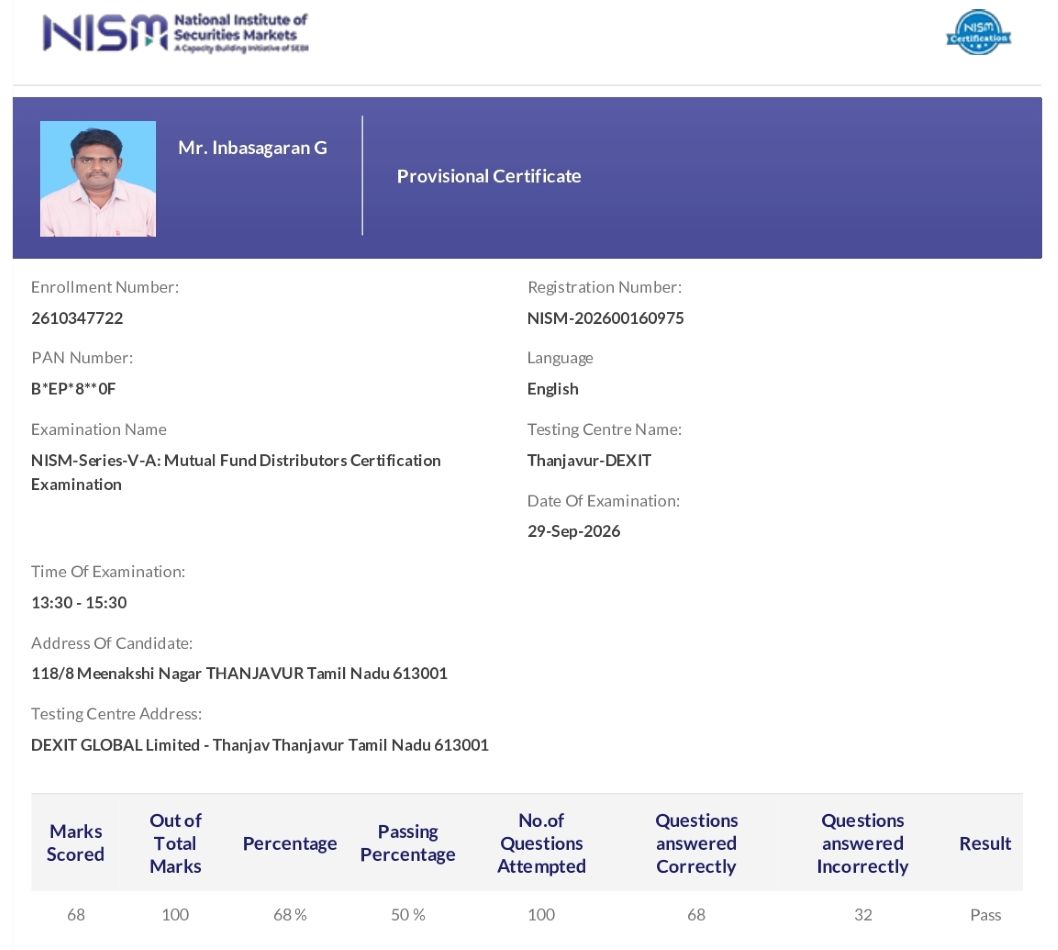Screen dimensions: 1058x950
Task: Select the questions attempted value 100
Action: [541, 915]
